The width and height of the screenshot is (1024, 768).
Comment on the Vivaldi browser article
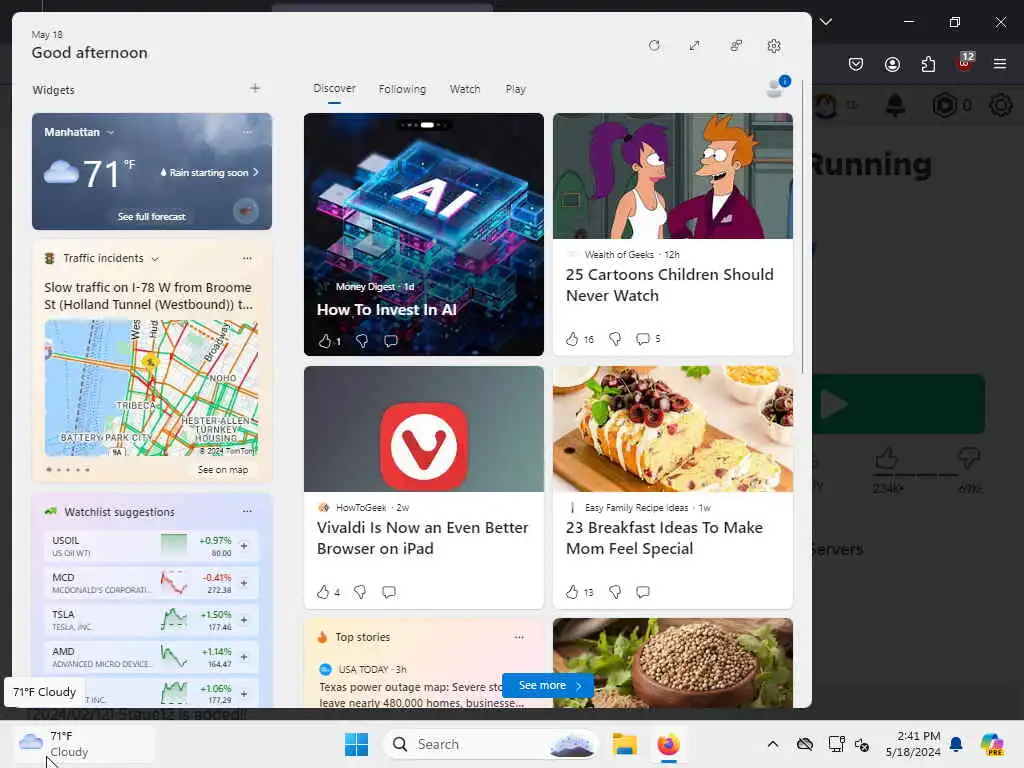tap(389, 592)
